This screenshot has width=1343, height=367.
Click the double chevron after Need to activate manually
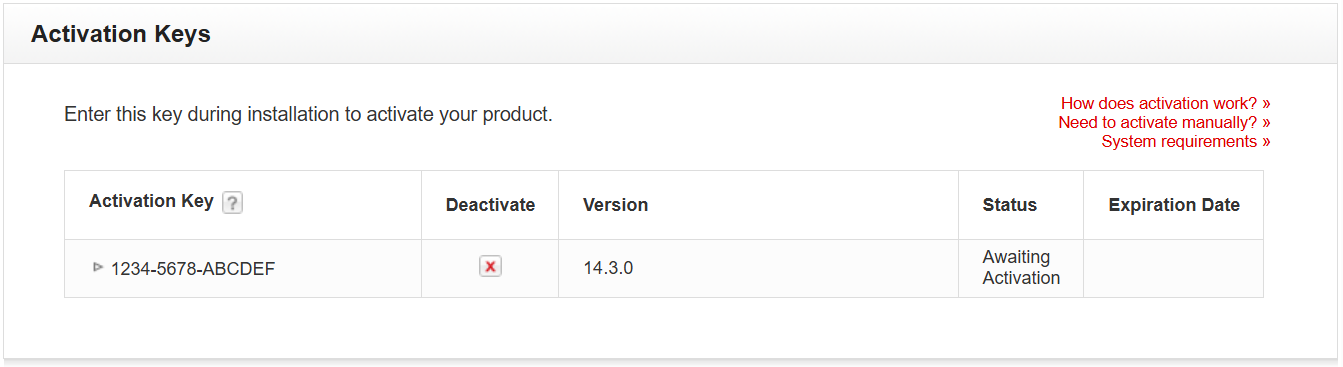[x=1266, y=123]
